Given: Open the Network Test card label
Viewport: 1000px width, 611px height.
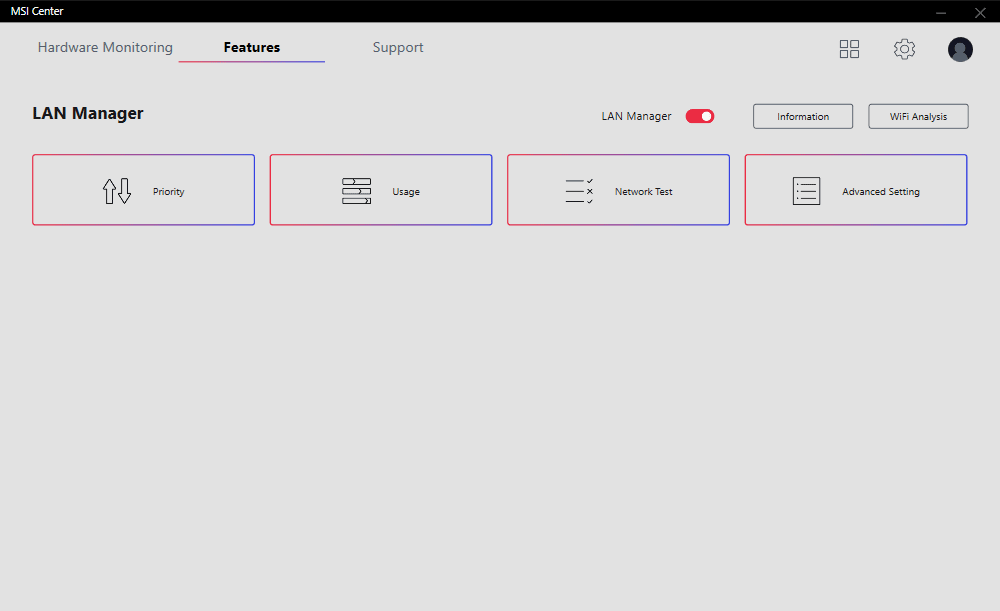Looking at the screenshot, I should pyautogui.click(x=643, y=191).
